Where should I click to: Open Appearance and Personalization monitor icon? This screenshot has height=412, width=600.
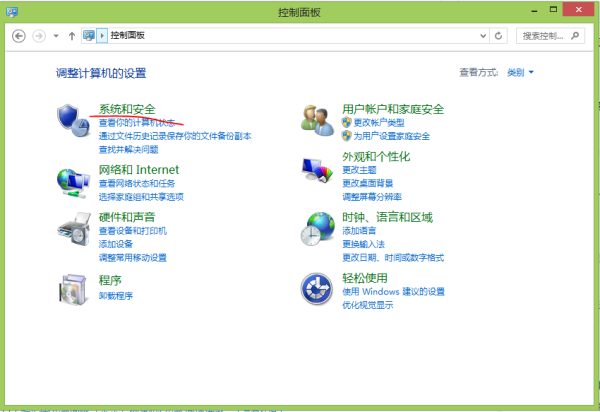317,170
